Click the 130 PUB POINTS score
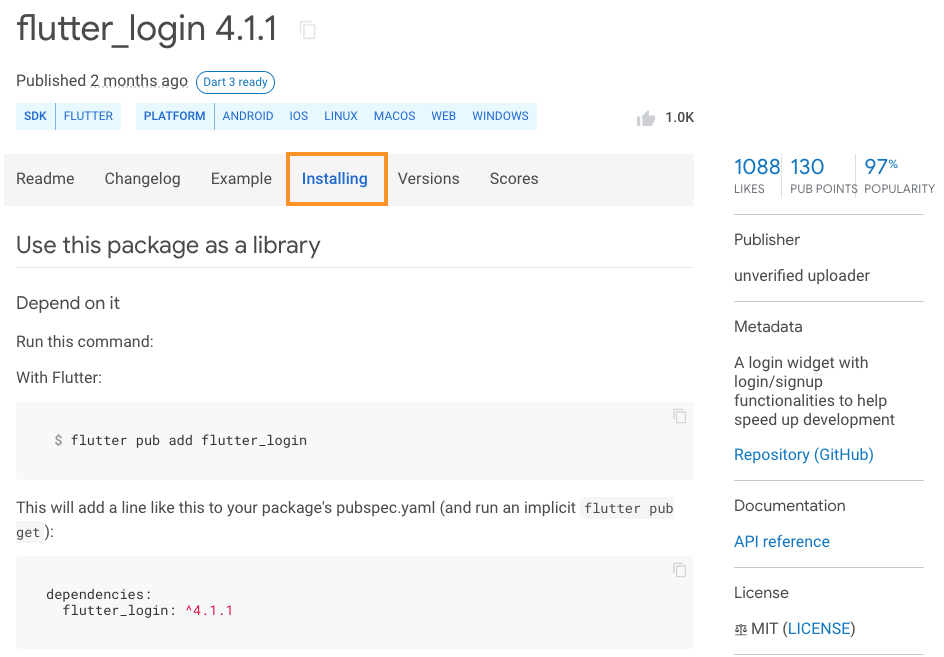This screenshot has height=657, width=944. pyautogui.click(x=823, y=175)
